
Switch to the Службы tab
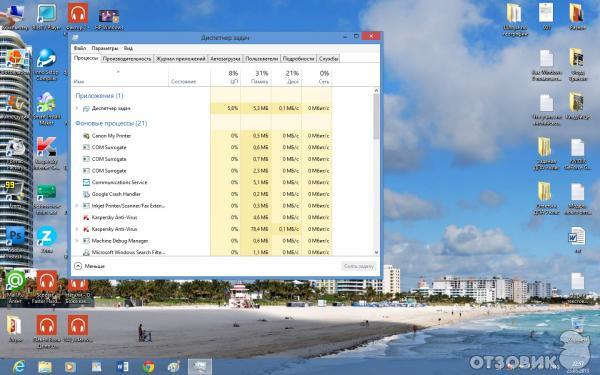point(328,59)
